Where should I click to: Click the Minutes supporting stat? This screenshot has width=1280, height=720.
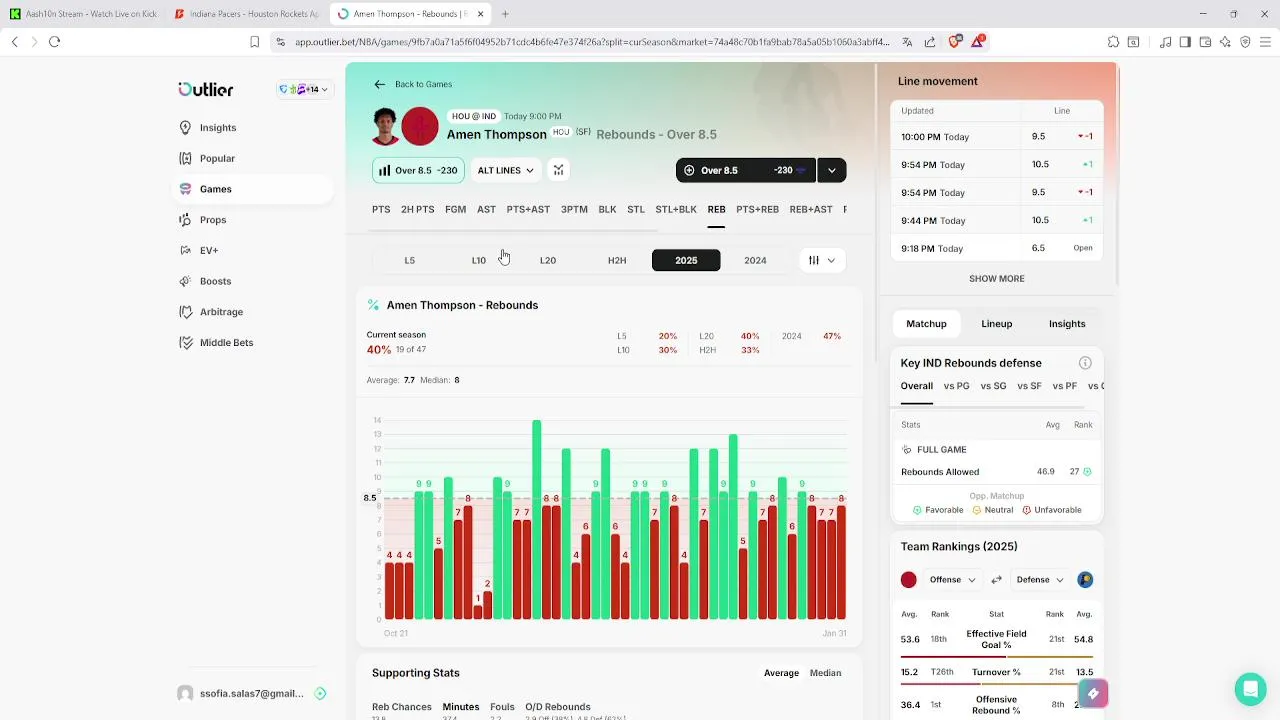(461, 707)
